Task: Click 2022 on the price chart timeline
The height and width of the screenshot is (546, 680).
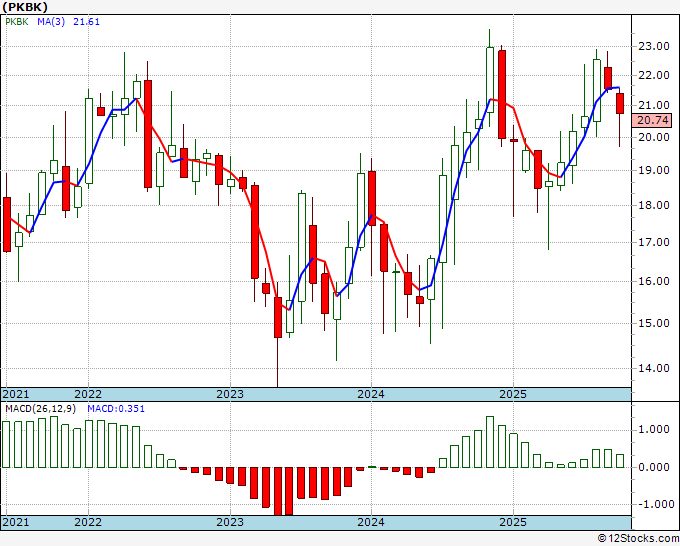Action: click(x=88, y=394)
